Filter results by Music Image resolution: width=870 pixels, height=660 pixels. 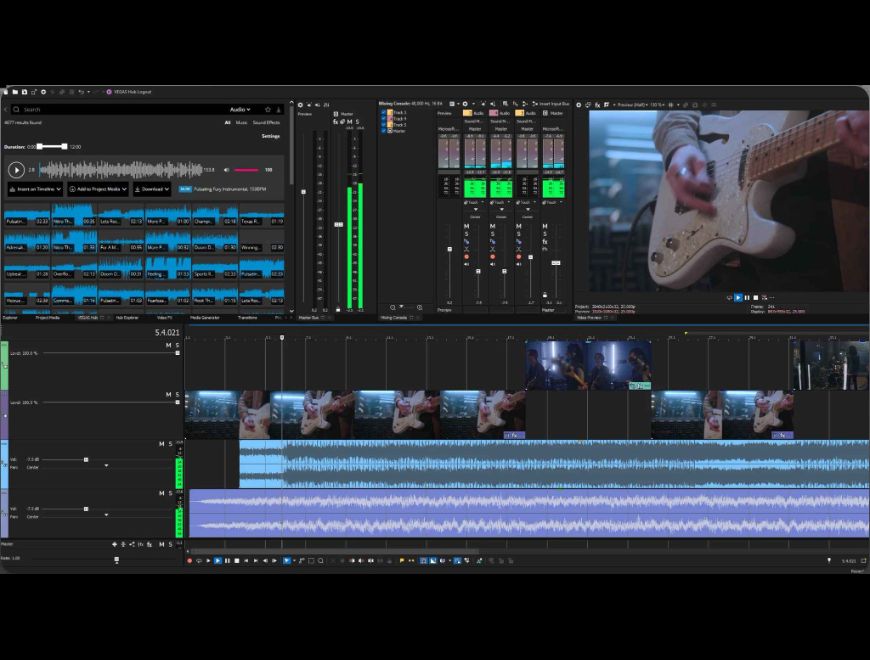[241, 123]
